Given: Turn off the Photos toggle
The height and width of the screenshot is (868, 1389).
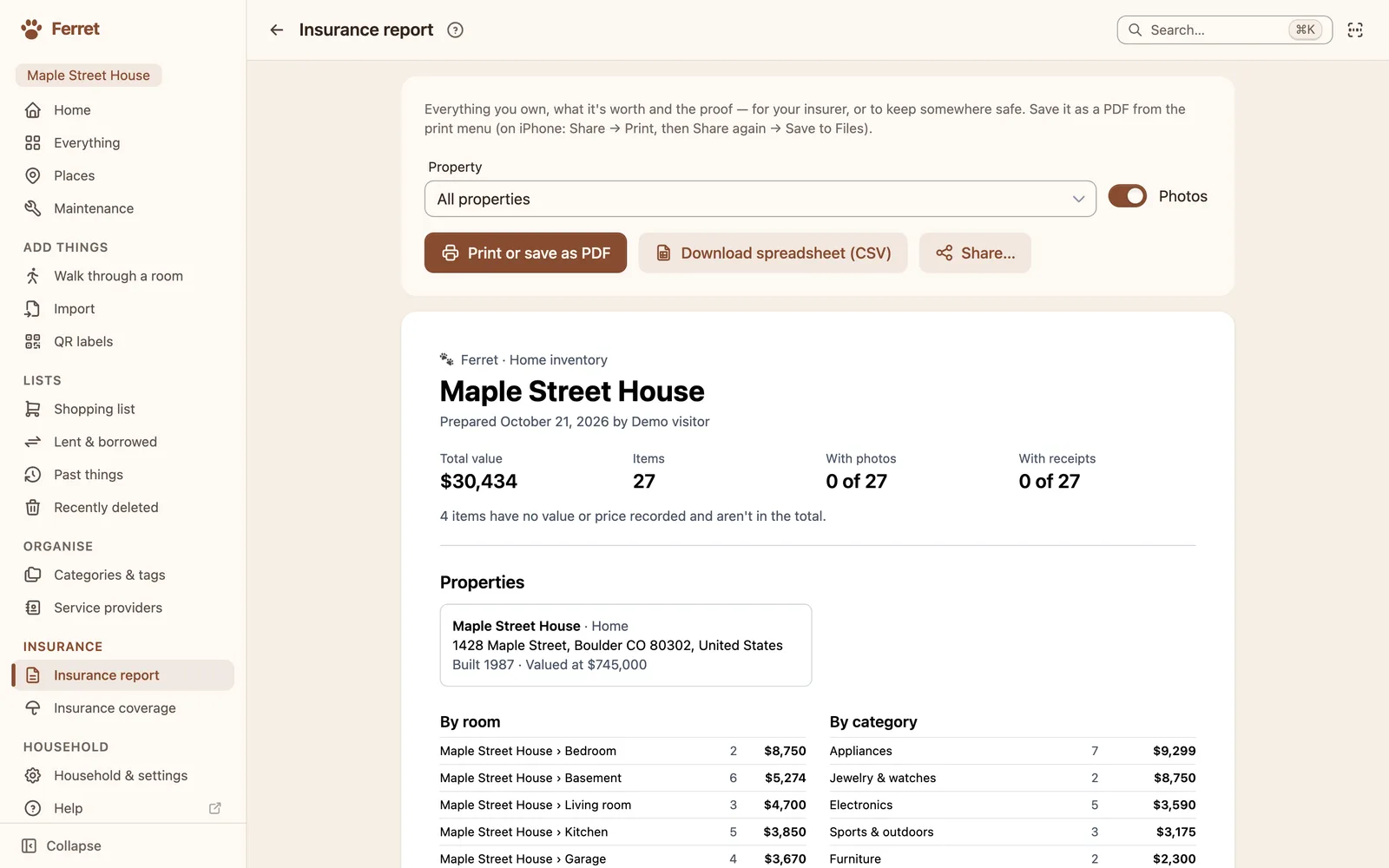Looking at the screenshot, I should (x=1127, y=196).
